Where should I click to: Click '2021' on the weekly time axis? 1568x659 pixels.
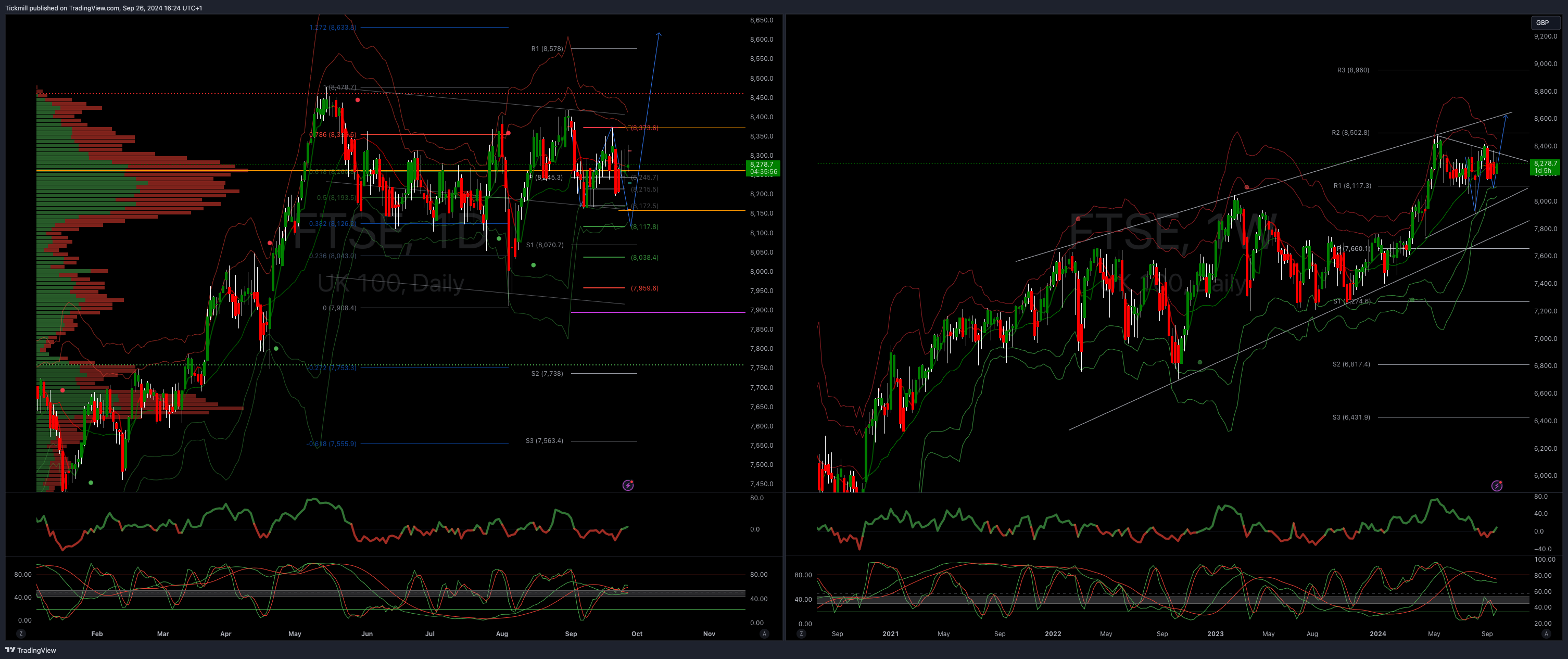click(x=891, y=633)
